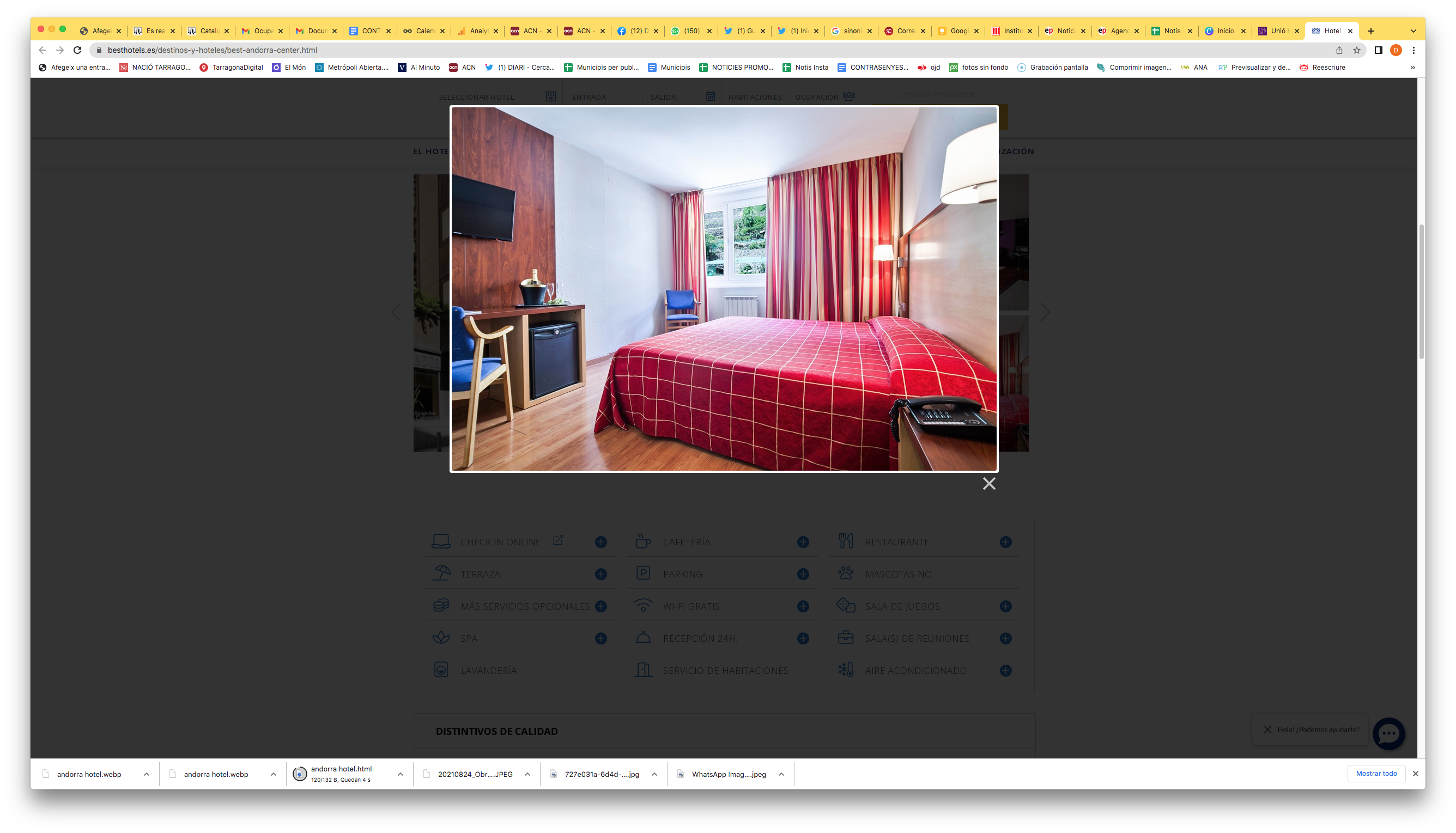Open the TarragonaDigital bookmark
Viewport: 1456px width, 833px height.
231,67
